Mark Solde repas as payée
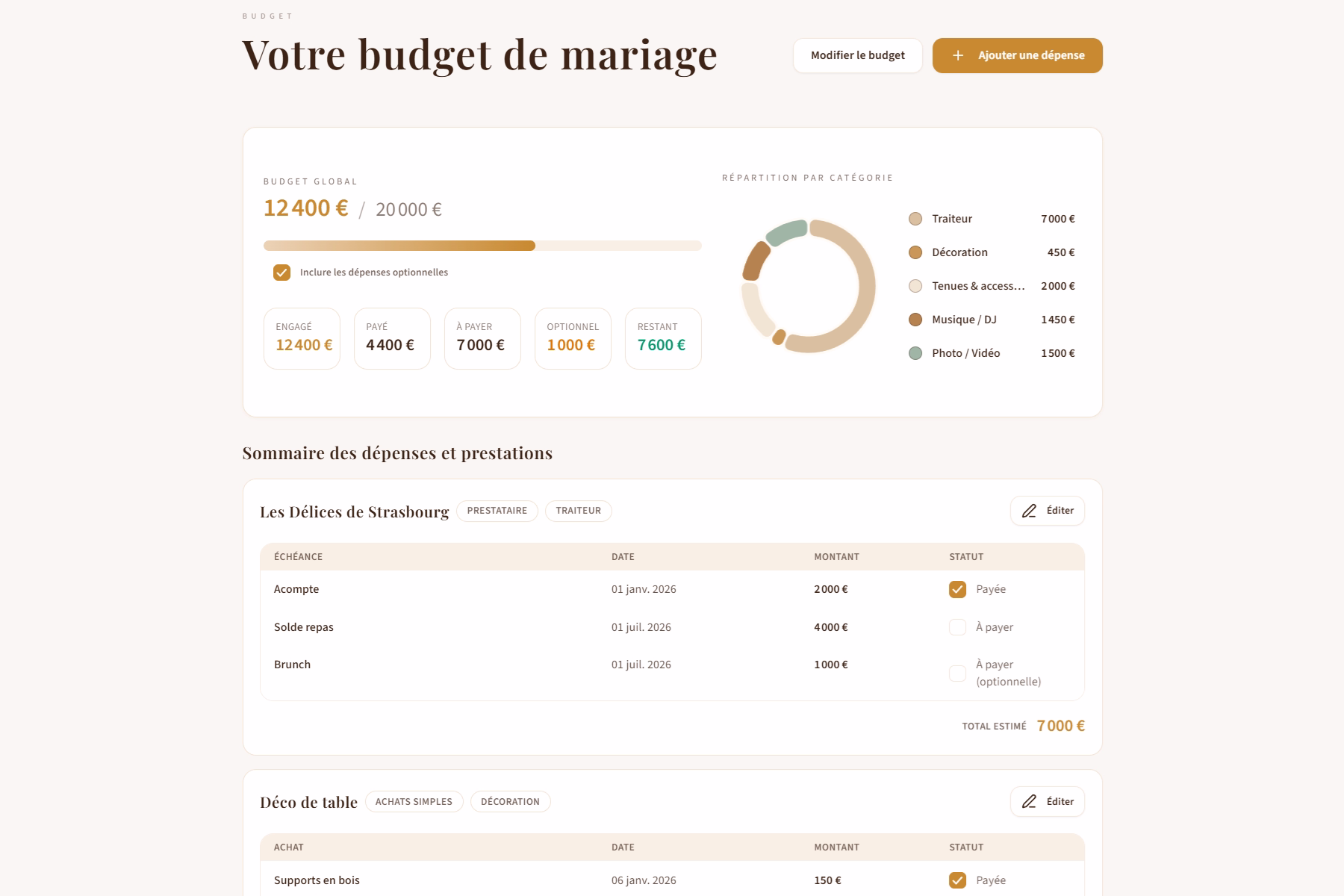 coord(956,627)
